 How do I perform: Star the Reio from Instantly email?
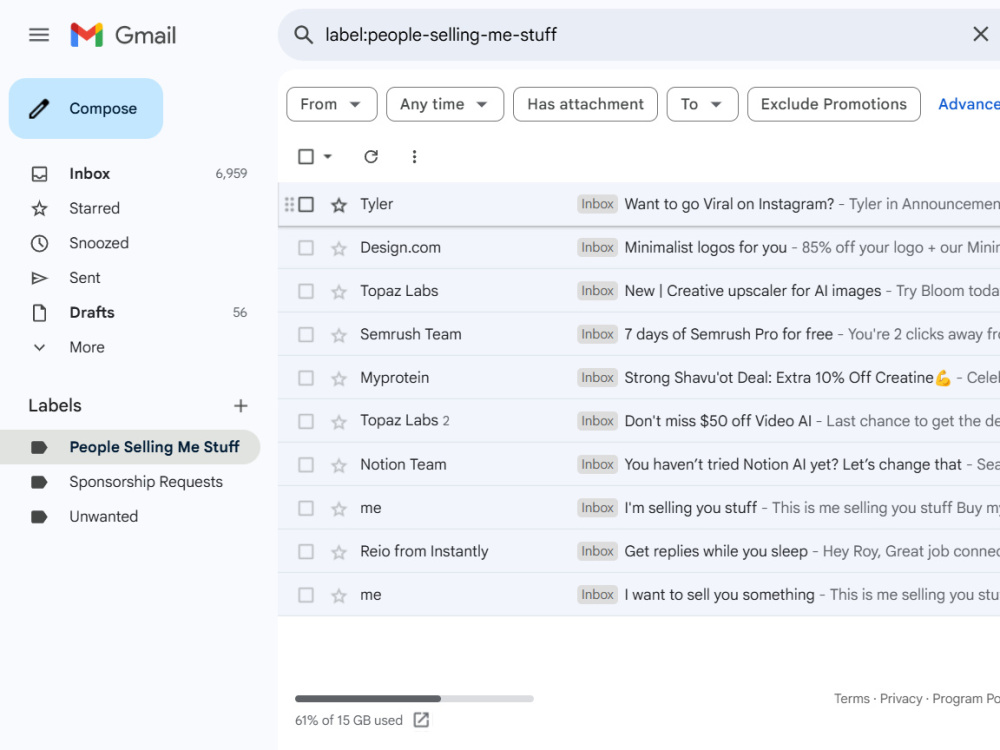(339, 552)
